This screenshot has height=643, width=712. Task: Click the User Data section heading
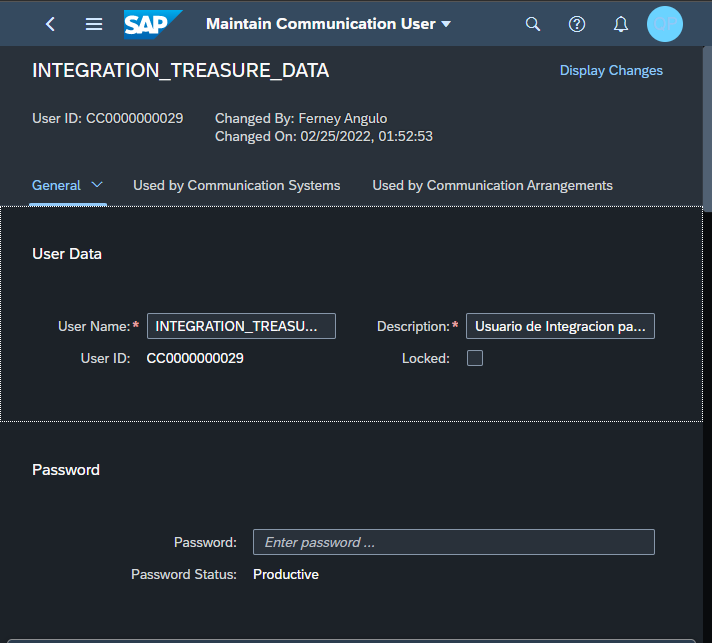click(67, 254)
